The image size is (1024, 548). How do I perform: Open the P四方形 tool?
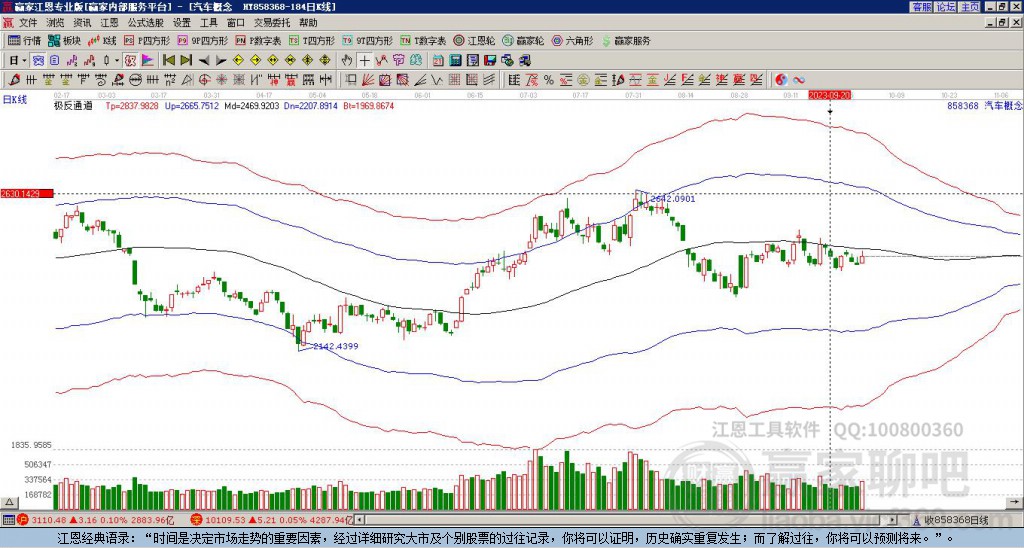[x=147, y=40]
